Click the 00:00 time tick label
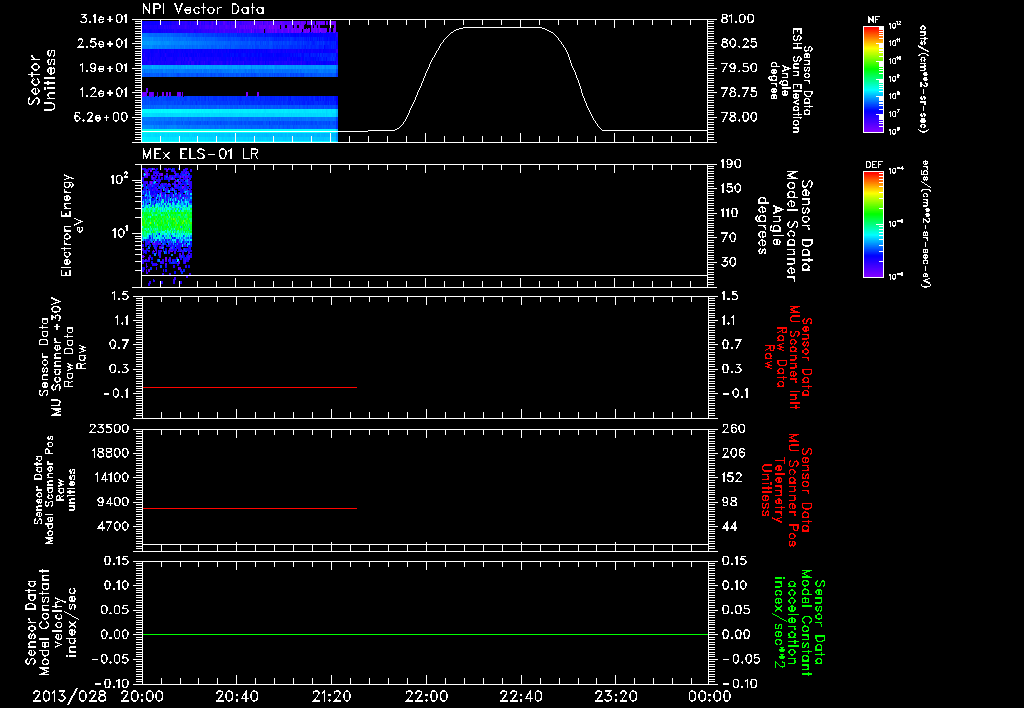The height and width of the screenshot is (708, 1024). (x=709, y=696)
